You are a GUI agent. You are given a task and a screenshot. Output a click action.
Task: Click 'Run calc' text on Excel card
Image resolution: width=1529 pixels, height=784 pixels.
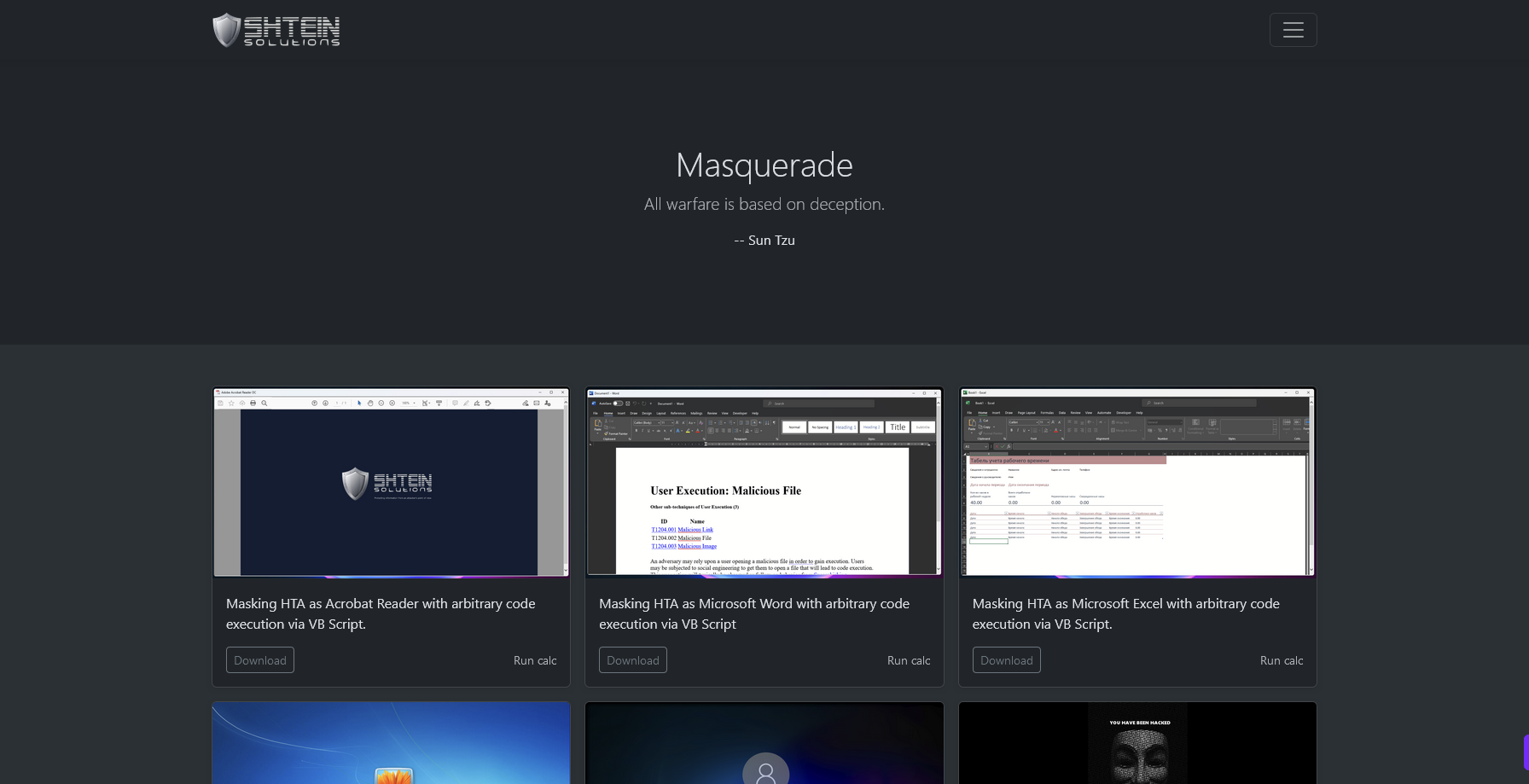pyautogui.click(x=1282, y=660)
